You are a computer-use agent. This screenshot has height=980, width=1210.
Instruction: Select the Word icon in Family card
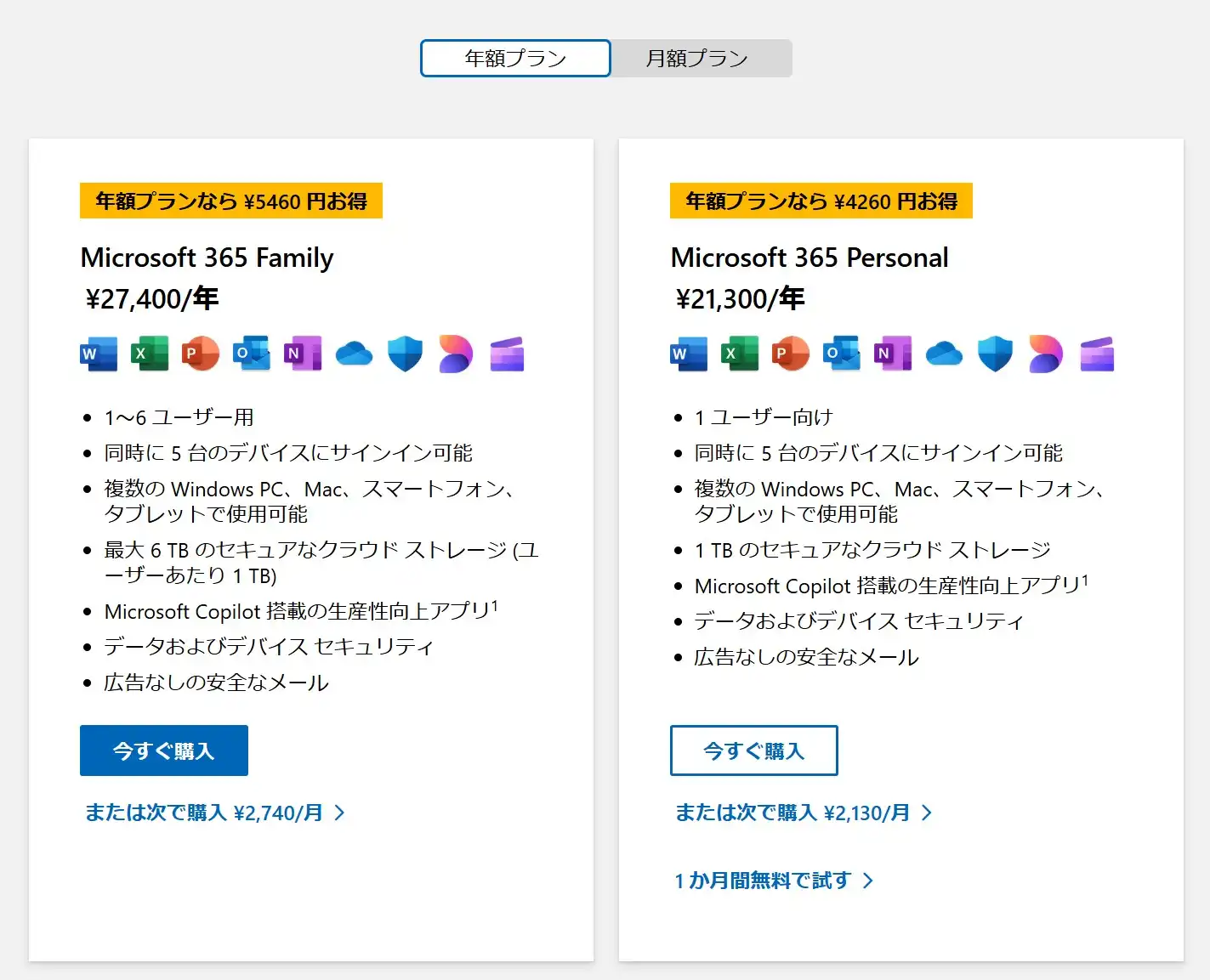98,354
